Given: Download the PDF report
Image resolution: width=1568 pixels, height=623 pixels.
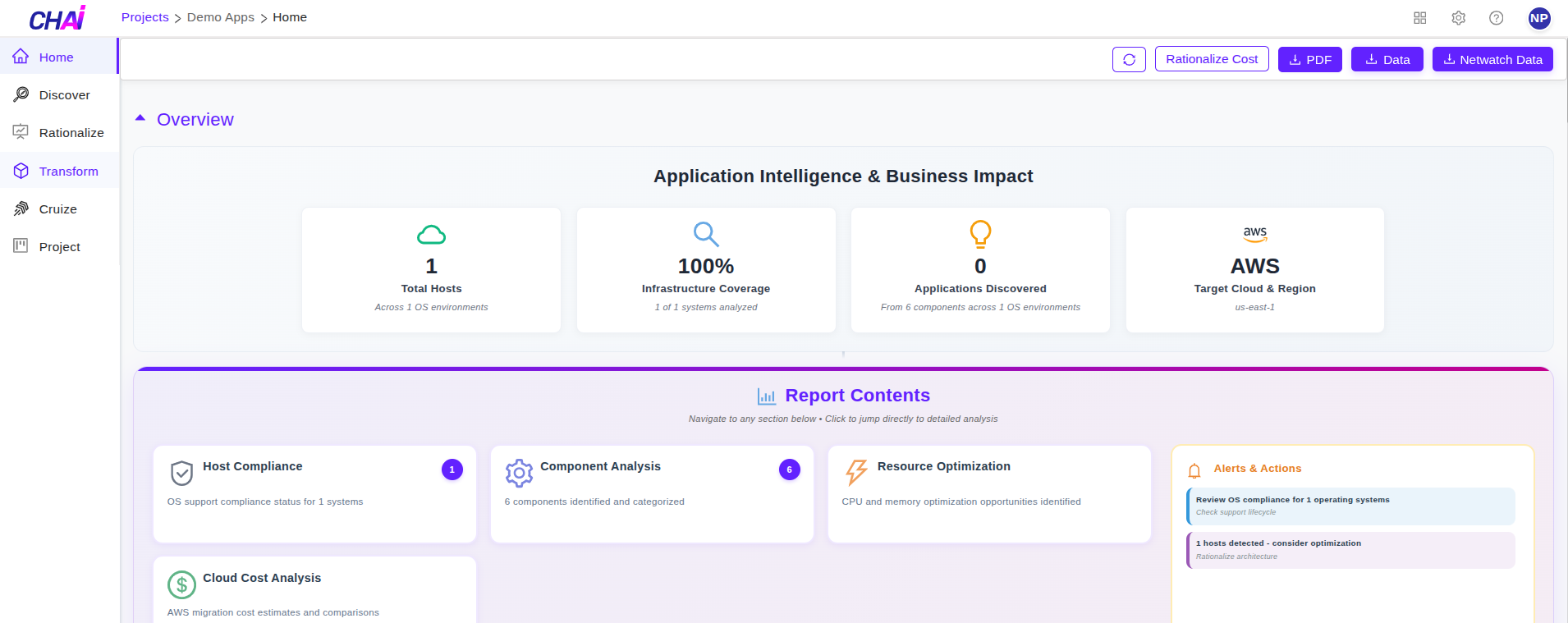Looking at the screenshot, I should coord(1309,59).
